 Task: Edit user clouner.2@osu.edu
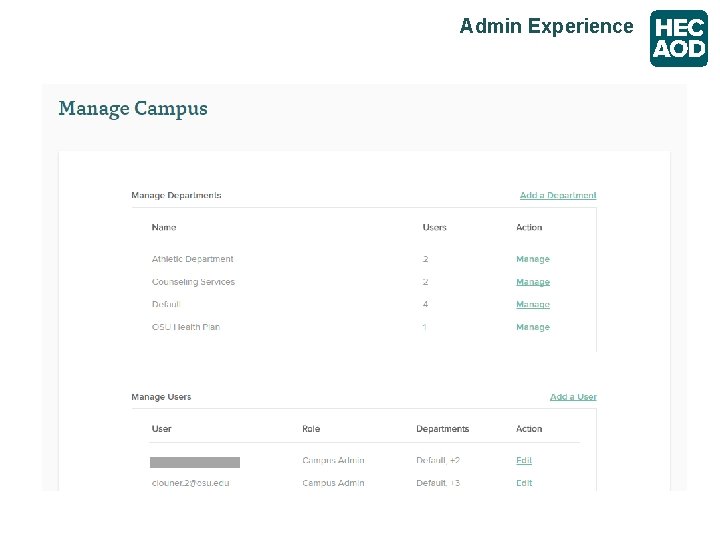pos(524,483)
